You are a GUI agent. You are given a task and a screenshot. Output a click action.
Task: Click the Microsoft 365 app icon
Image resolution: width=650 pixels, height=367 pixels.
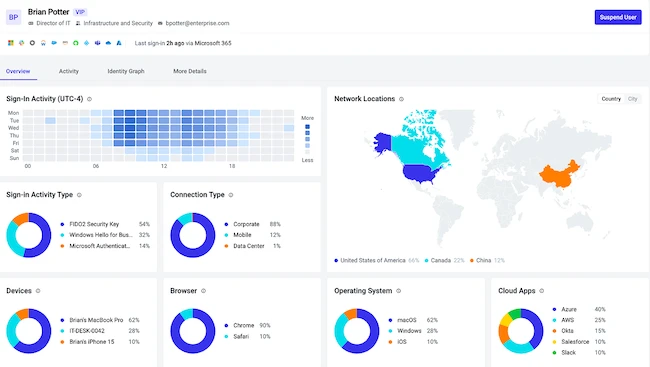(11, 43)
